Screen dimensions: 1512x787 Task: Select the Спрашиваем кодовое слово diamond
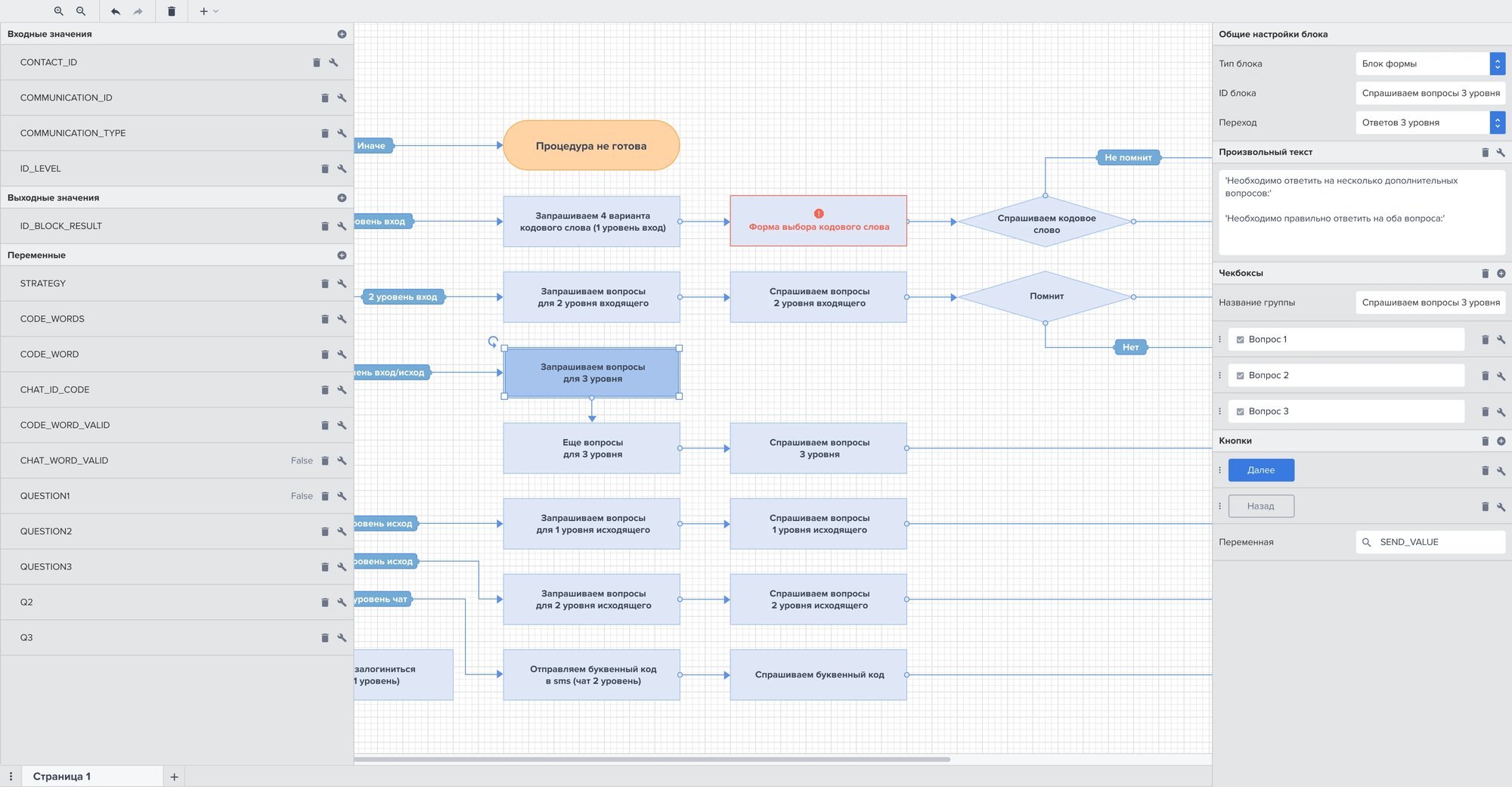[1046, 222]
